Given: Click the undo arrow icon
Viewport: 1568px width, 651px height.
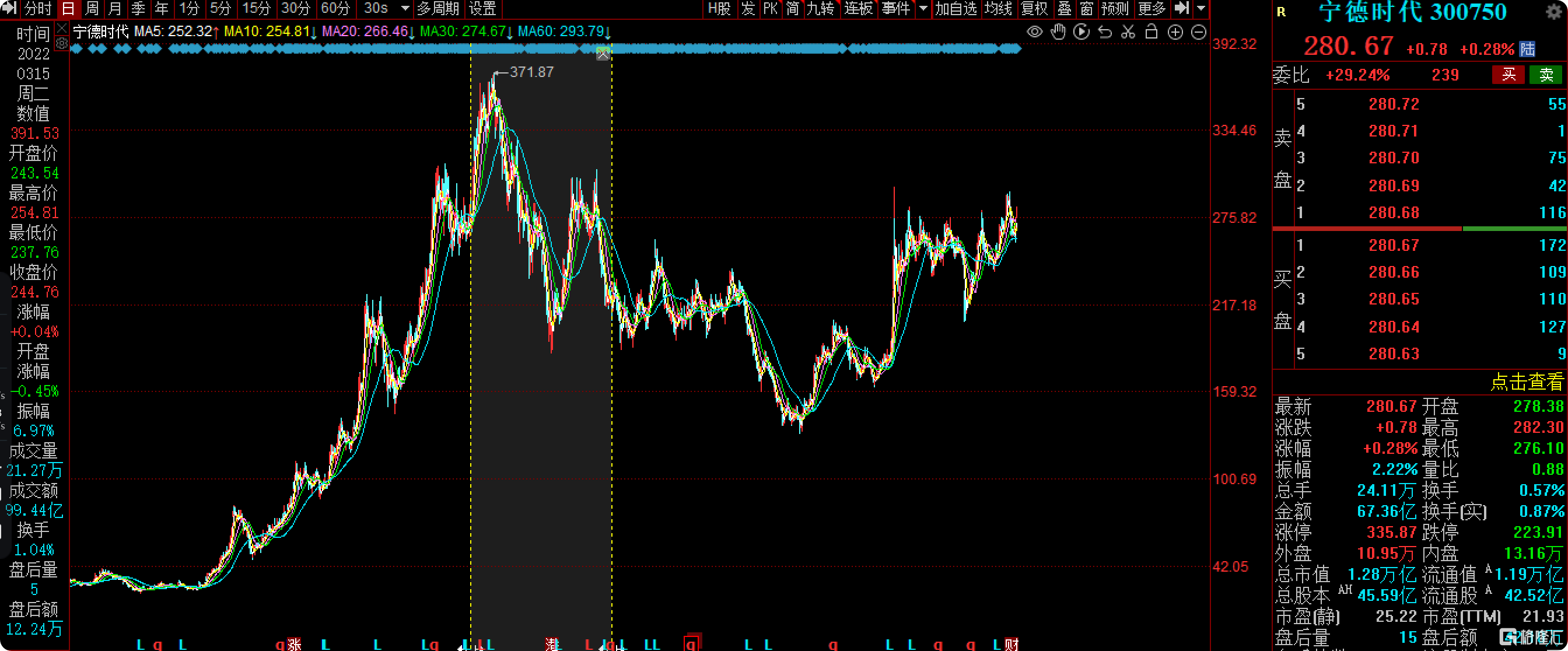Looking at the screenshot, I should 1105,32.
